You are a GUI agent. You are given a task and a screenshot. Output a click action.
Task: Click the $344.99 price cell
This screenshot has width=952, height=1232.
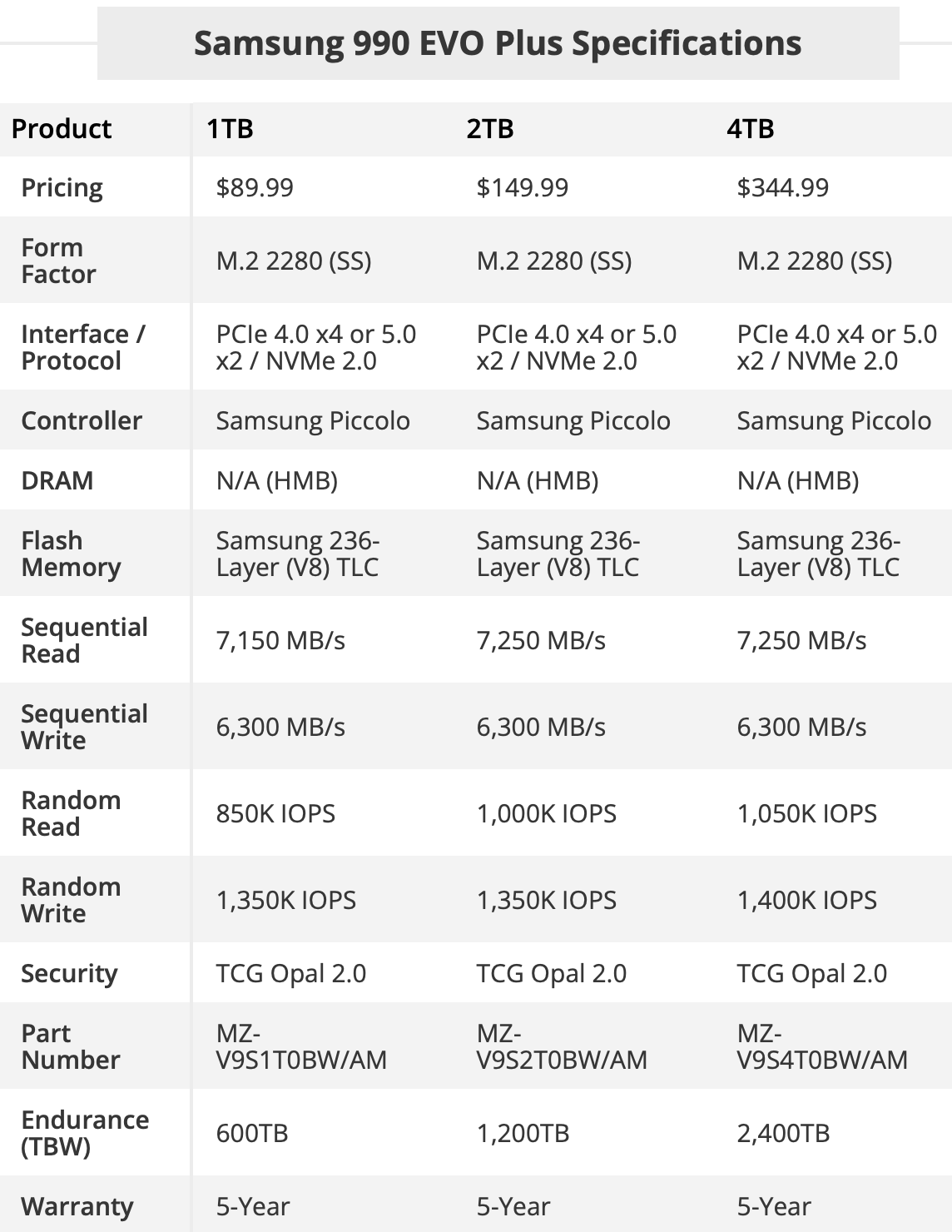[782, 187]
